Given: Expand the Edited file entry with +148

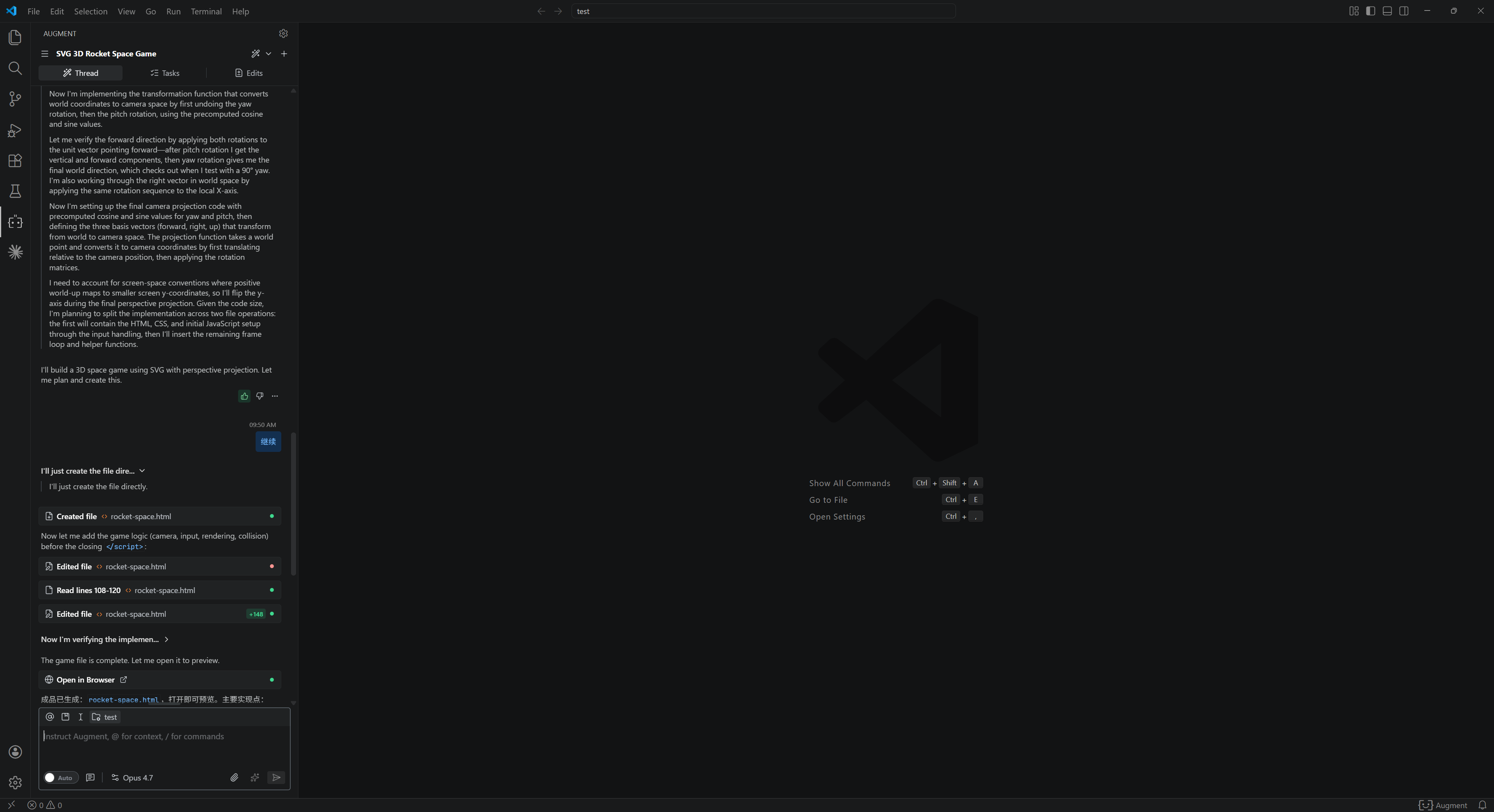Looking at the screenshot, I should point(160,614).
